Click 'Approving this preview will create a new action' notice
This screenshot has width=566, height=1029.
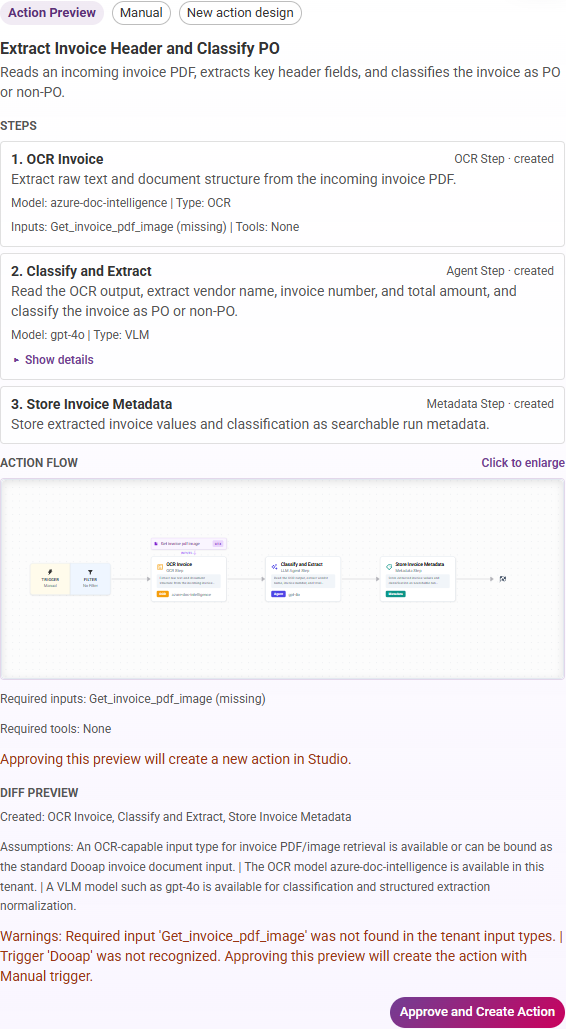[176, 760]
